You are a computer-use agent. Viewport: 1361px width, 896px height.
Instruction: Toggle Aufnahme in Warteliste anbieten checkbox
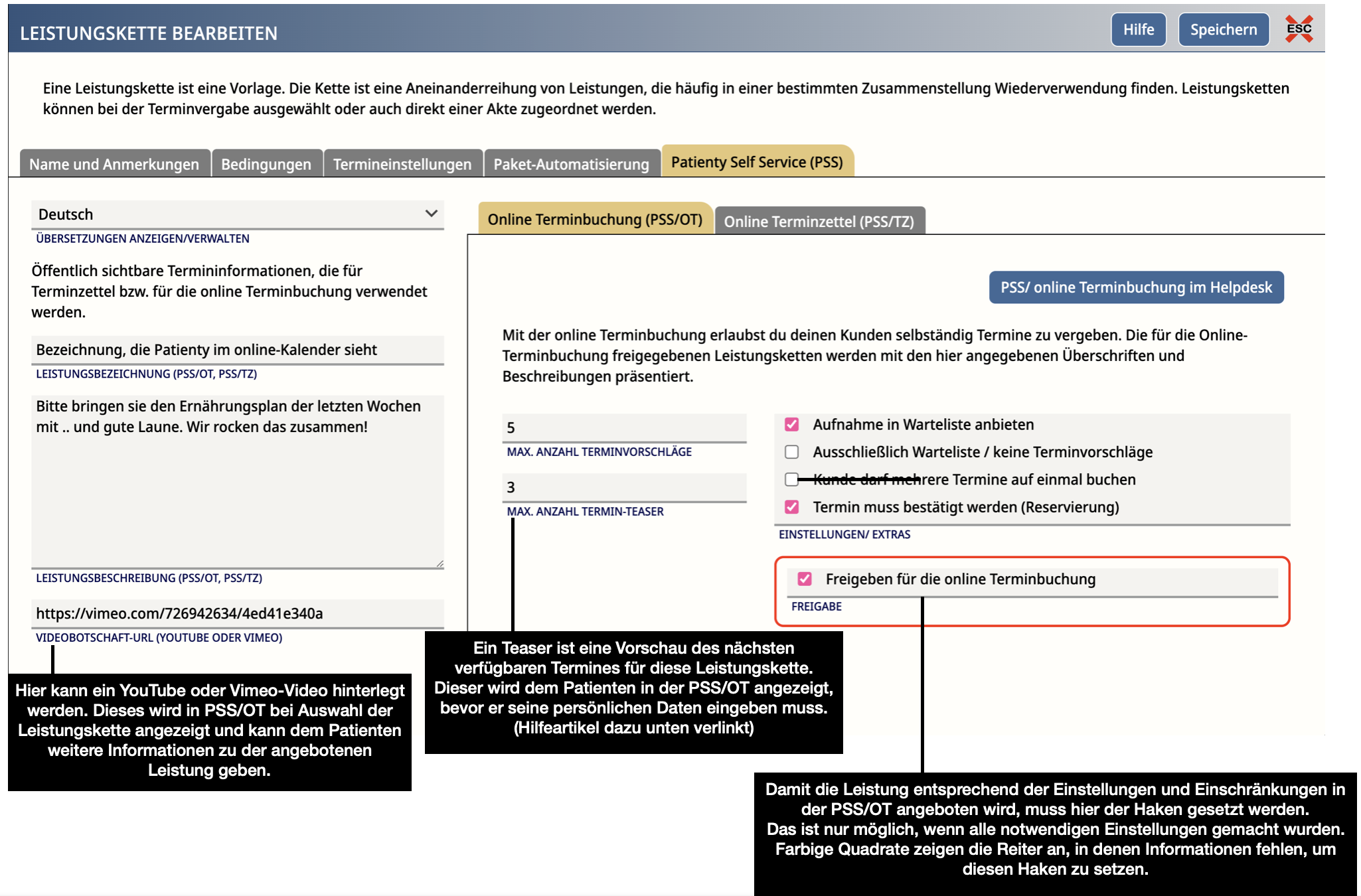[791, 424]
